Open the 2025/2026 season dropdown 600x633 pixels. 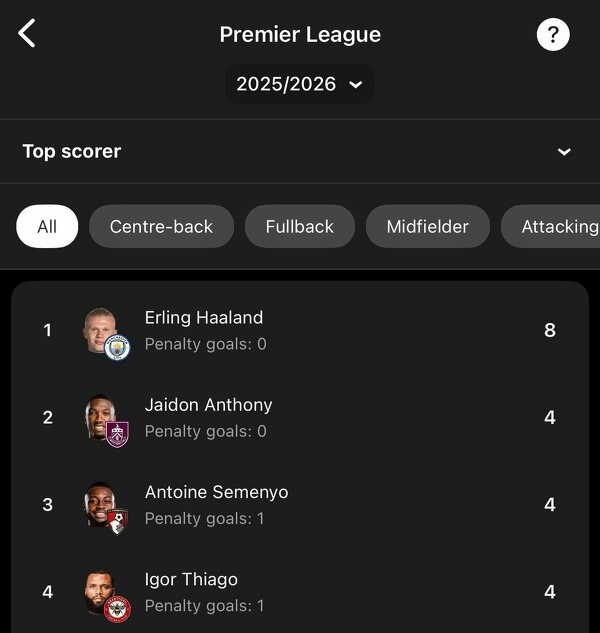[x=299, y=85]
